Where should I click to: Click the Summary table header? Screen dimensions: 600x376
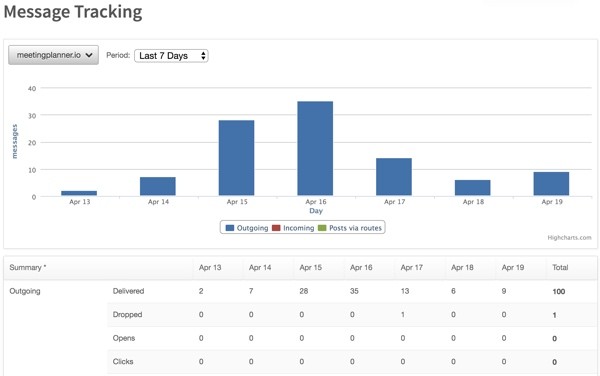(28, 267)
